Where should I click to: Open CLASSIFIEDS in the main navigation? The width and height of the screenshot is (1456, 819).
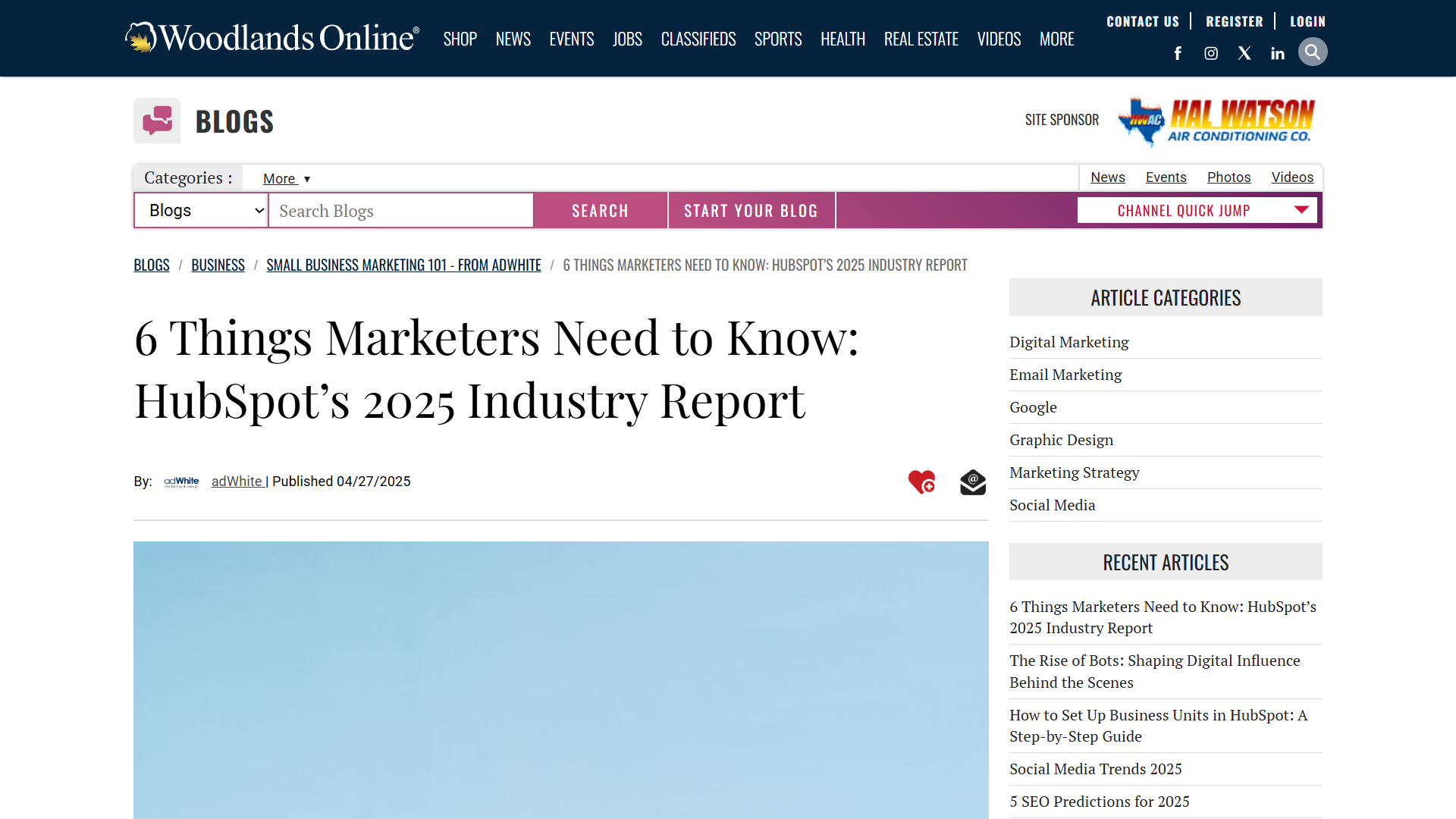tap(698, 39)
